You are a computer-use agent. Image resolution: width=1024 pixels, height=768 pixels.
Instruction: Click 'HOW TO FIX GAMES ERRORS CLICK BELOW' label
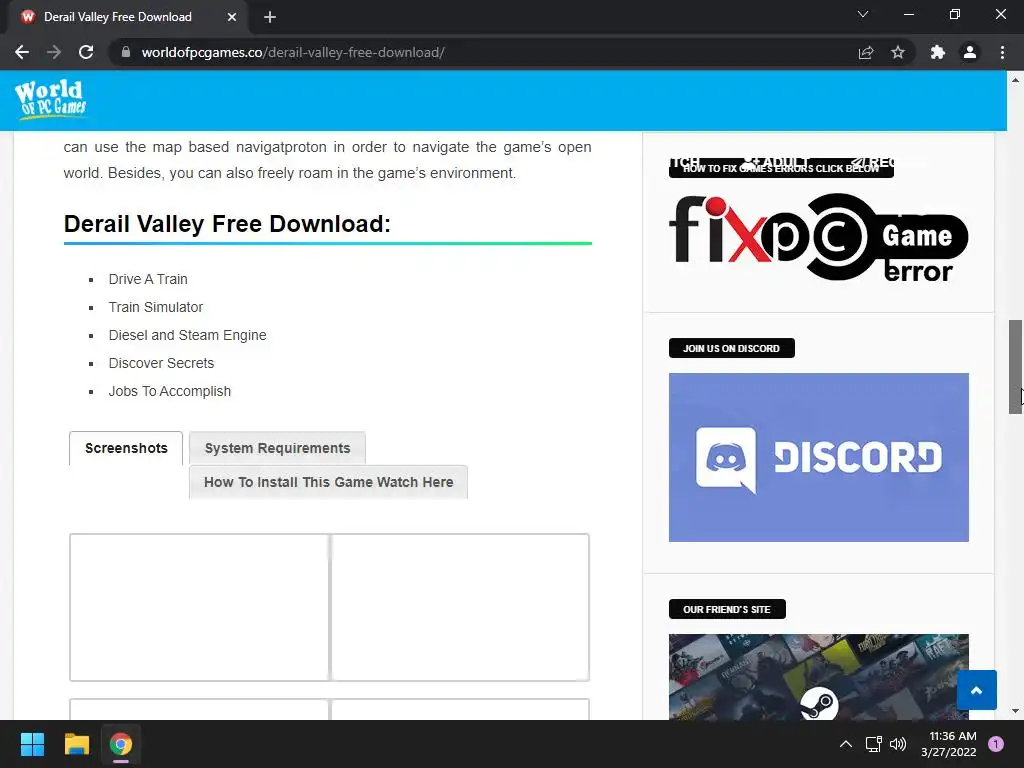point(781,168)
